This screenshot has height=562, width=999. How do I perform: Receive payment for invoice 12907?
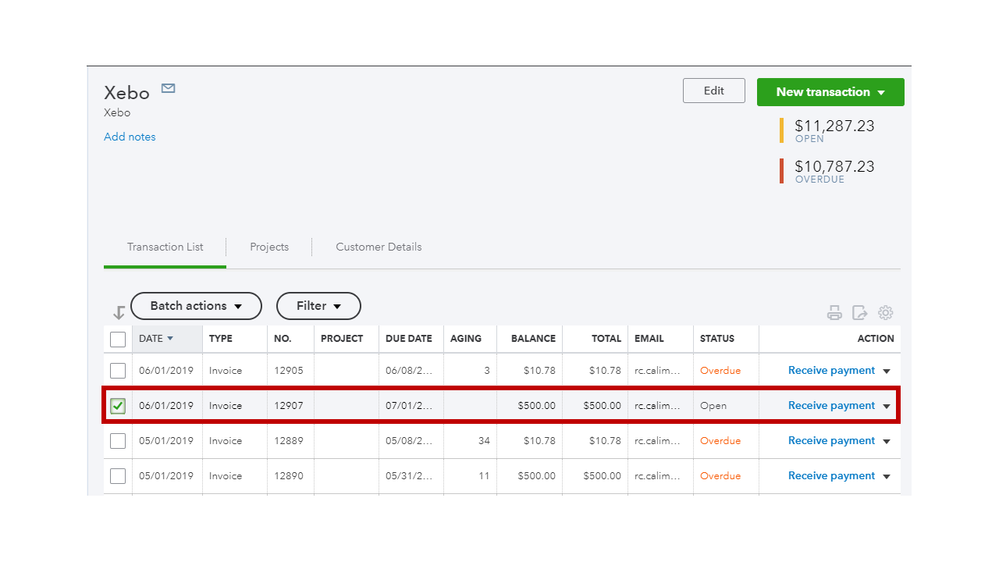(831, 406)
